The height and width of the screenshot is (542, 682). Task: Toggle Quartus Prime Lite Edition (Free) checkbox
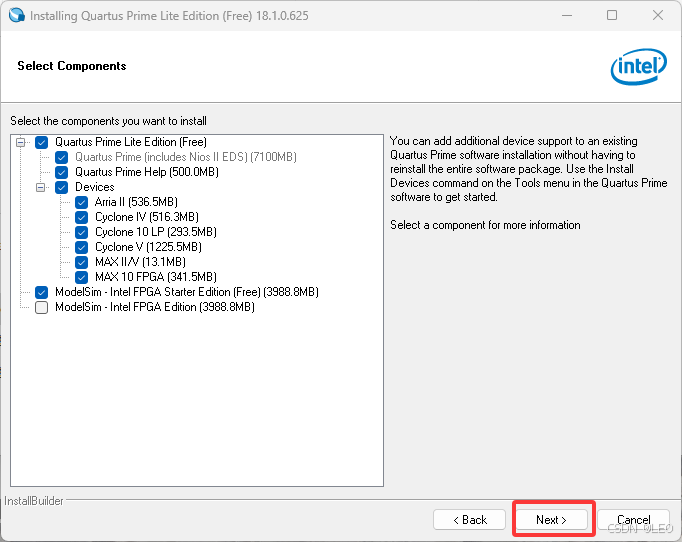42,142
